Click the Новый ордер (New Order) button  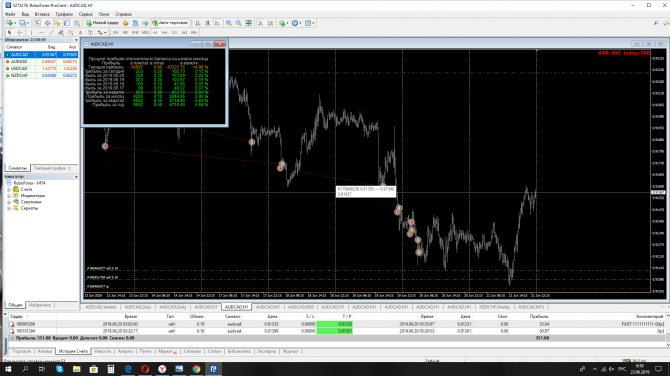click(103, 23)
